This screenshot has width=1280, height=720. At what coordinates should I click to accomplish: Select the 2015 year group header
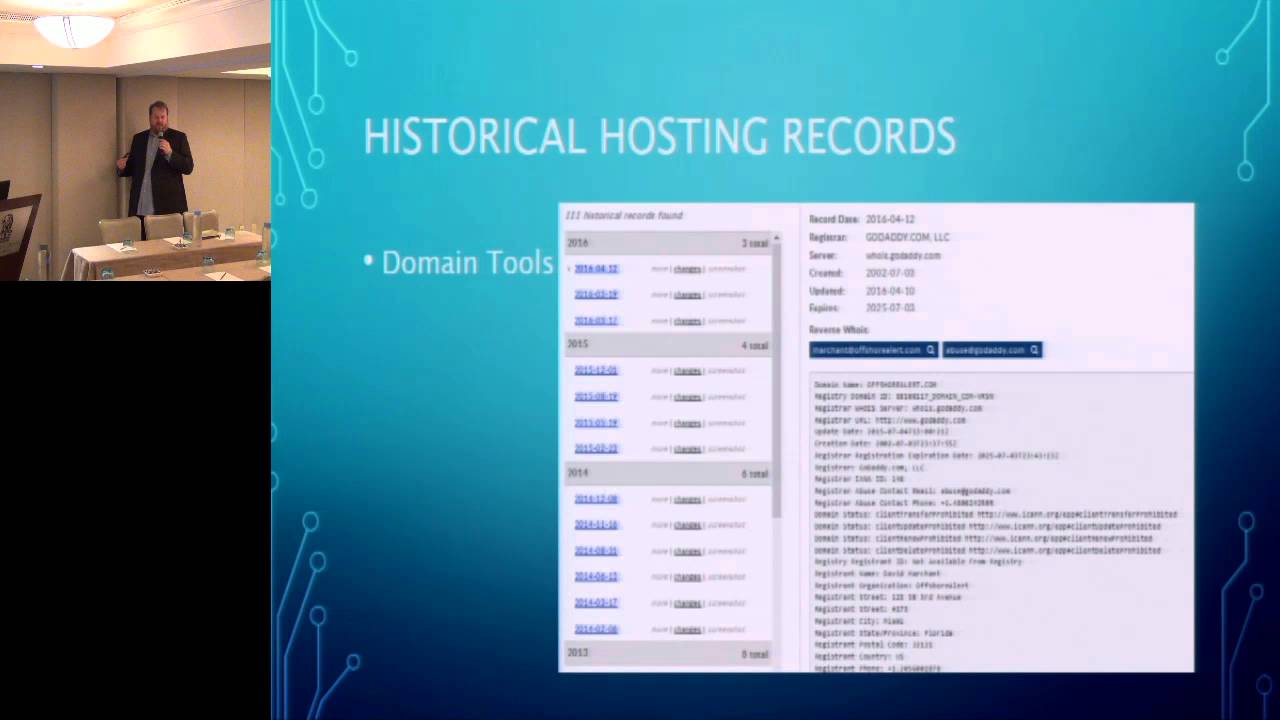[667, 345]
